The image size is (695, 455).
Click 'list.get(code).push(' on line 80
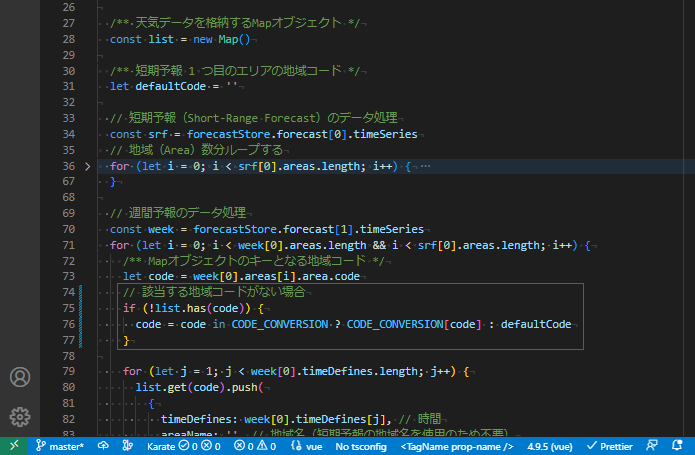tap(199, 387)
